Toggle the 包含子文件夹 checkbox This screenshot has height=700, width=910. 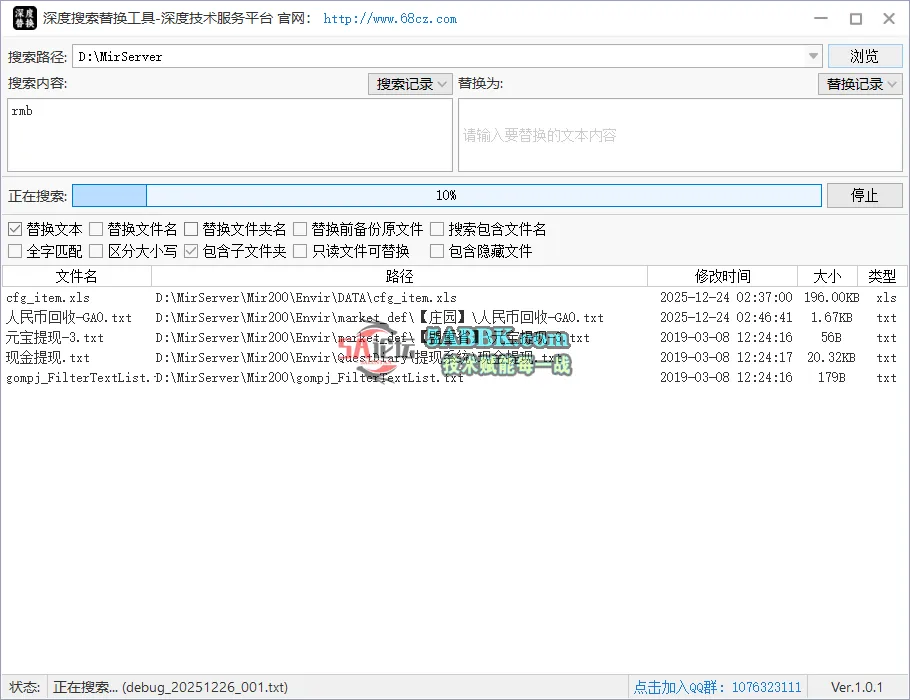click(x=192, y=252)
